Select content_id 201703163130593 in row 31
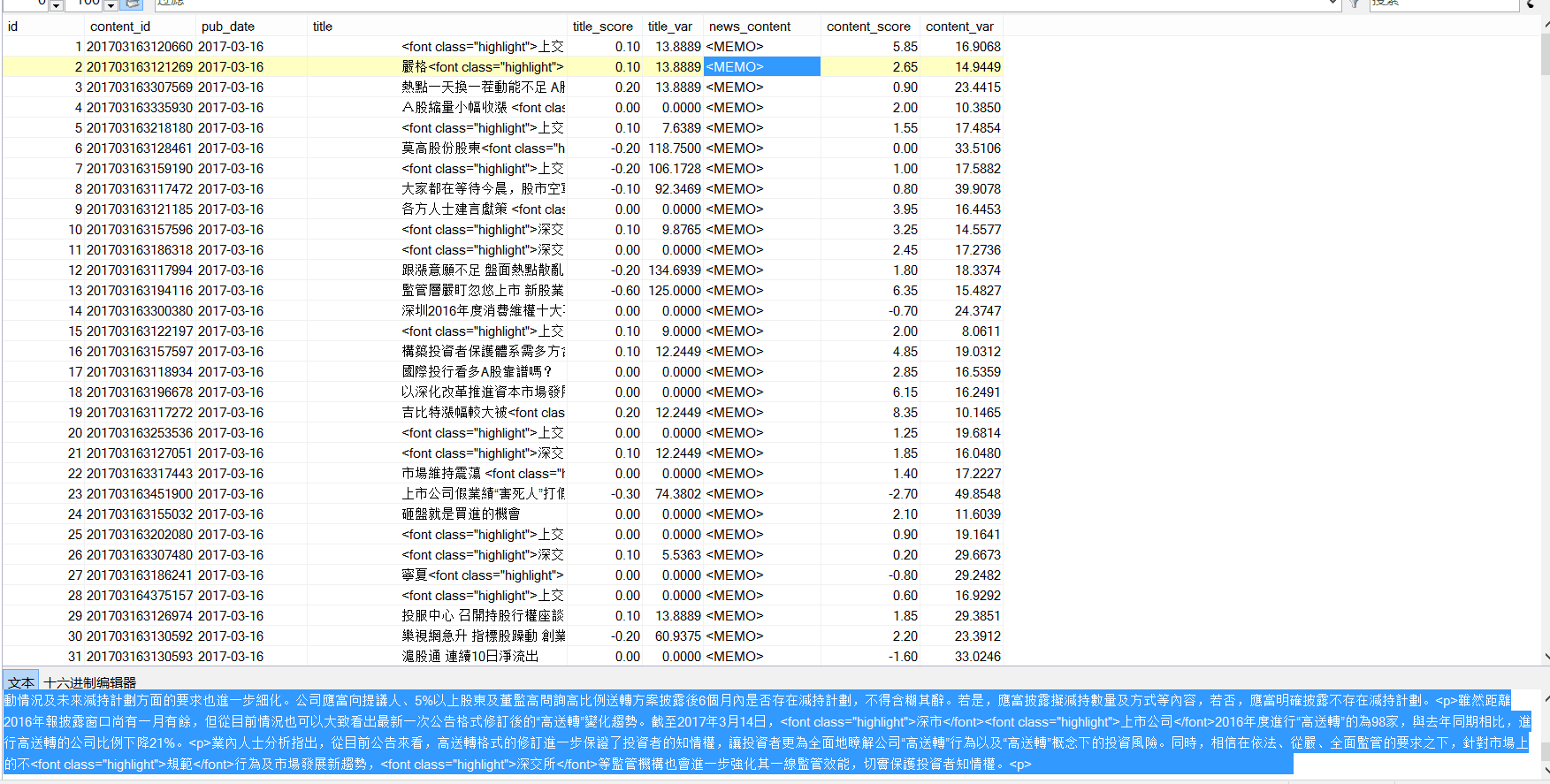Screen dimensions: 1550x784 (x=140, y=657)
